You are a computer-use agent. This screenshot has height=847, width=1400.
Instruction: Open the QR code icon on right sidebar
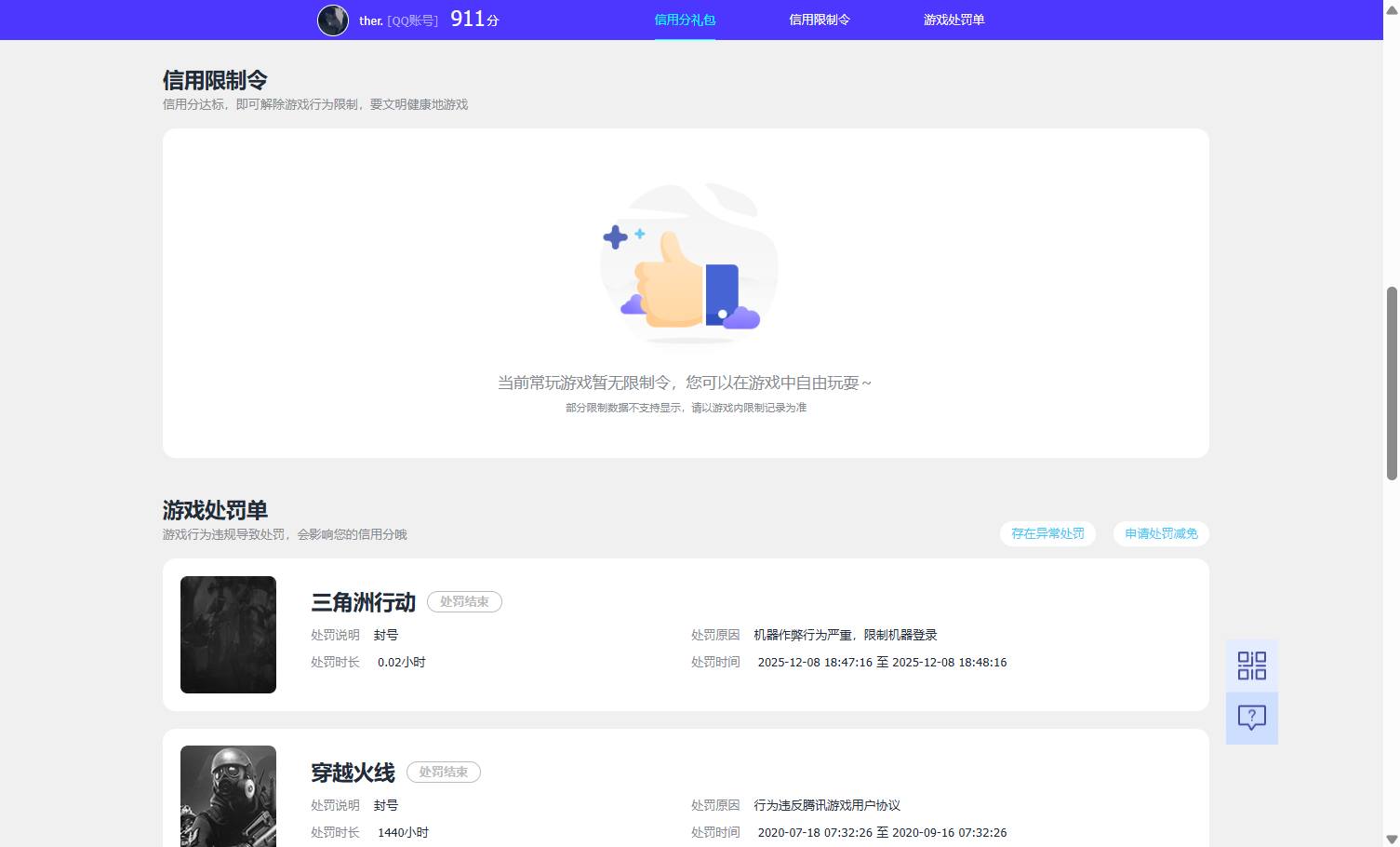[x=1252, y=665]
